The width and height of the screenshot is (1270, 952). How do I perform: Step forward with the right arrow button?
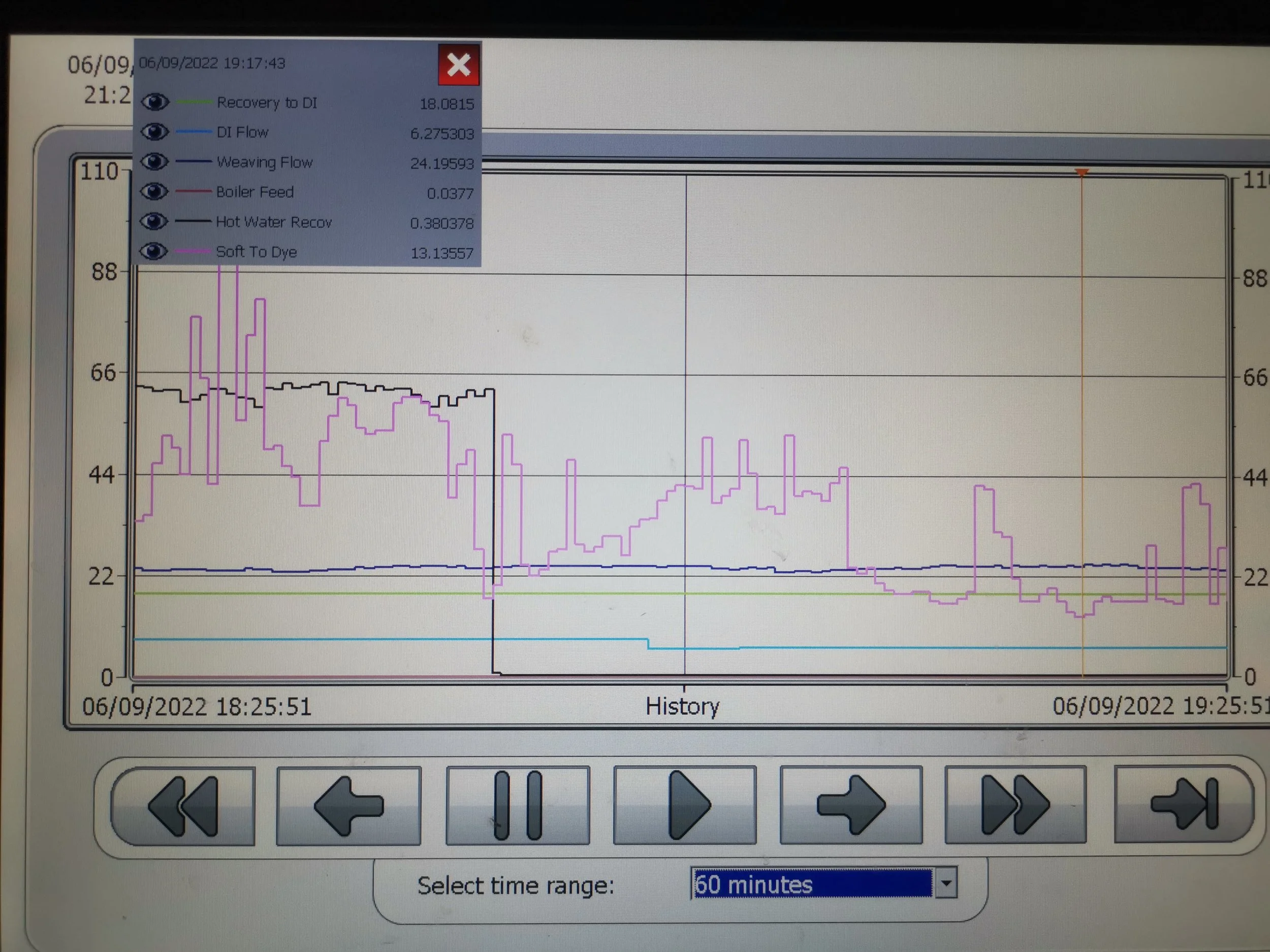point(851,805)
